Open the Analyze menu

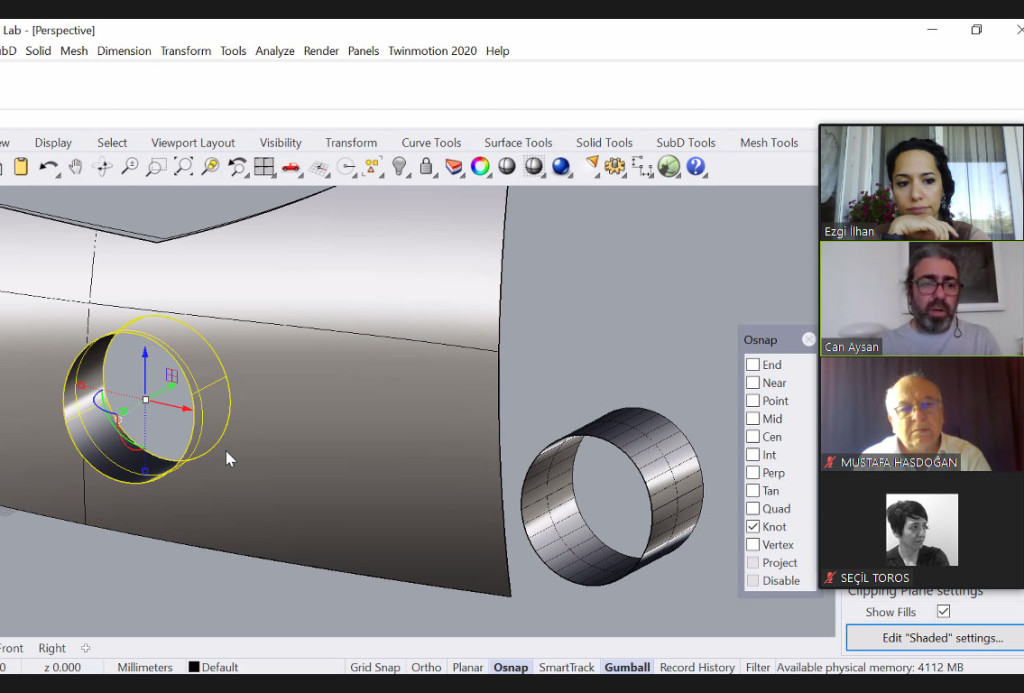tap(274, 51)
